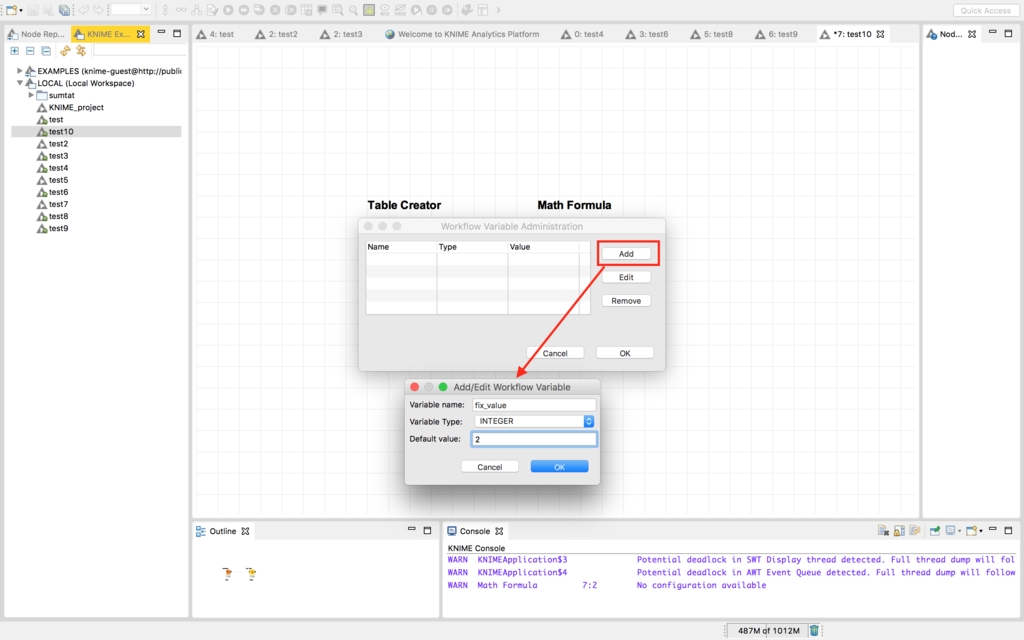
Task: Switch to the 6: test9 editor tab
Action: pyautogui.click(x=776, y=34)
